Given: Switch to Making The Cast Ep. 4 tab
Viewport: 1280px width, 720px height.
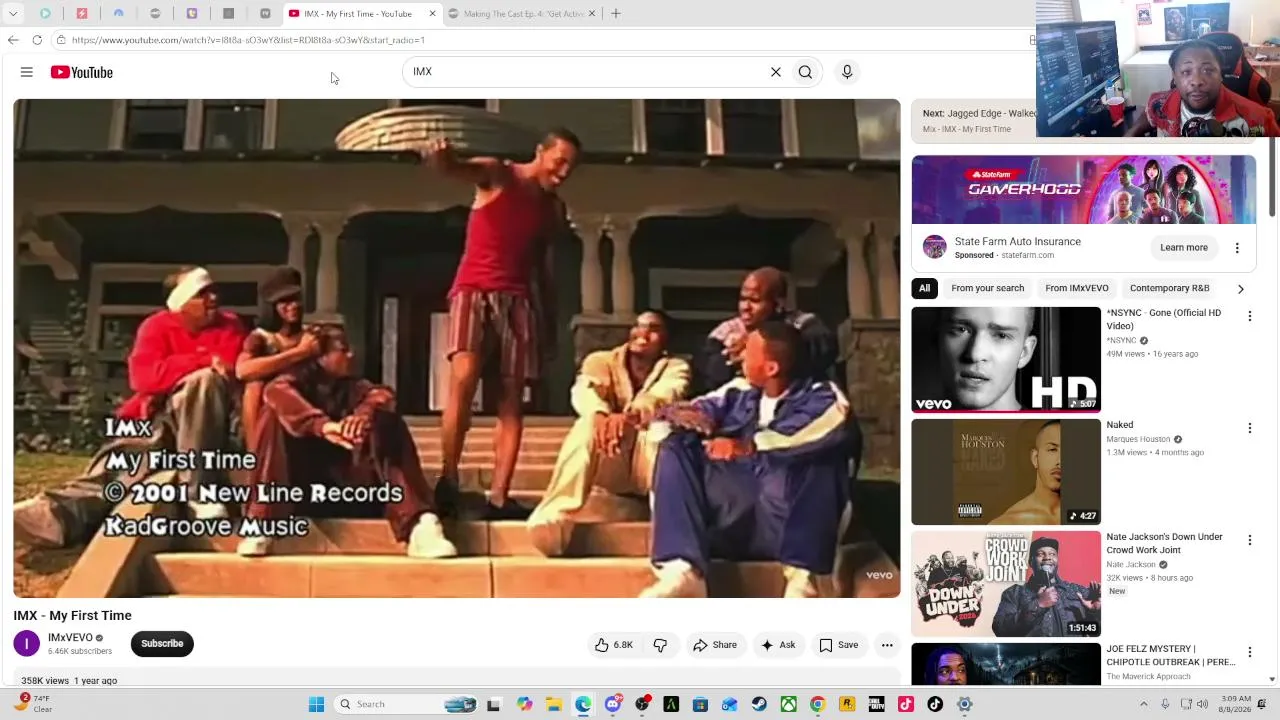Looking at the screenshot, I should [523, 14].
